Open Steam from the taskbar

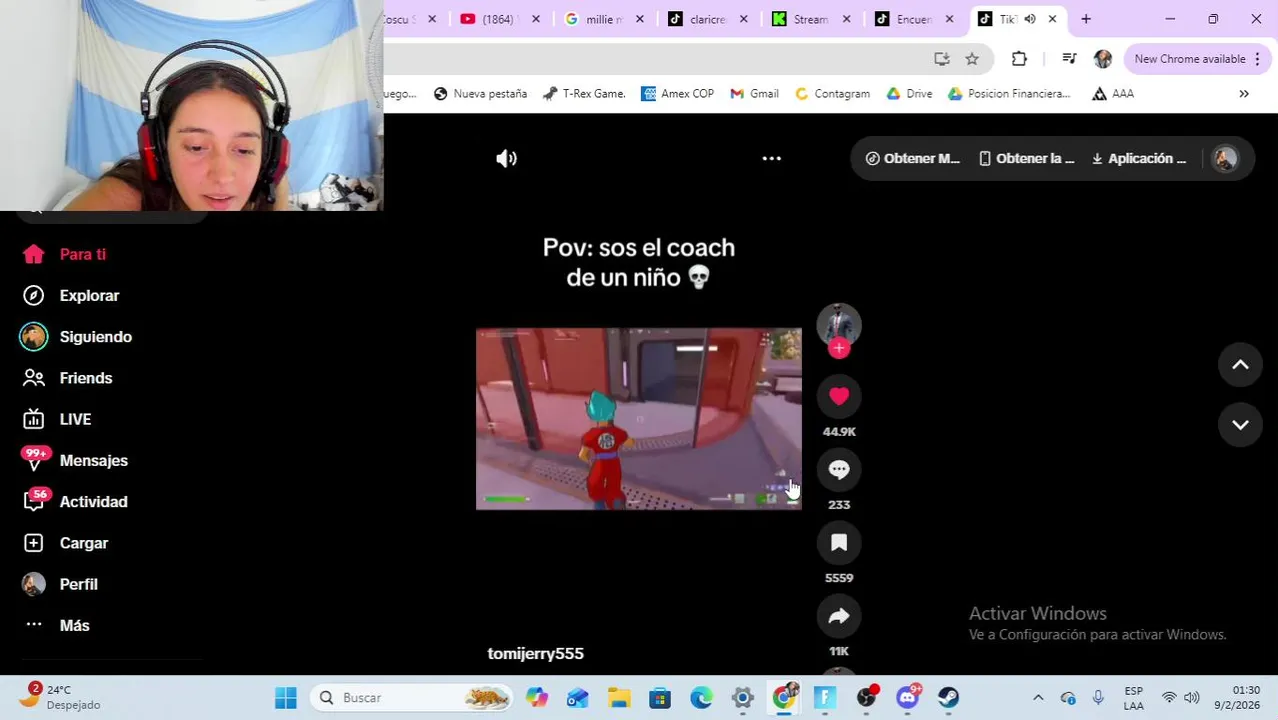(949, 697)
